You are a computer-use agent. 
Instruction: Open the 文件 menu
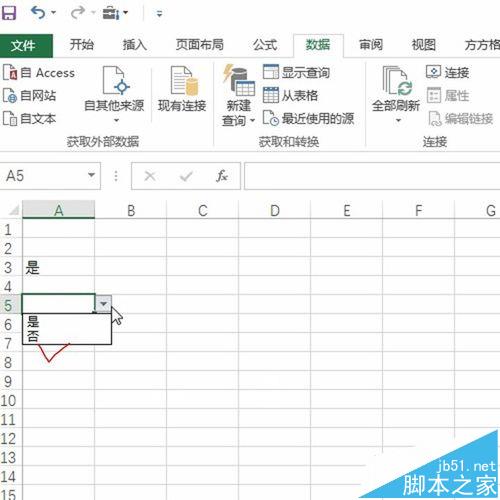click(x=26, y=45)
